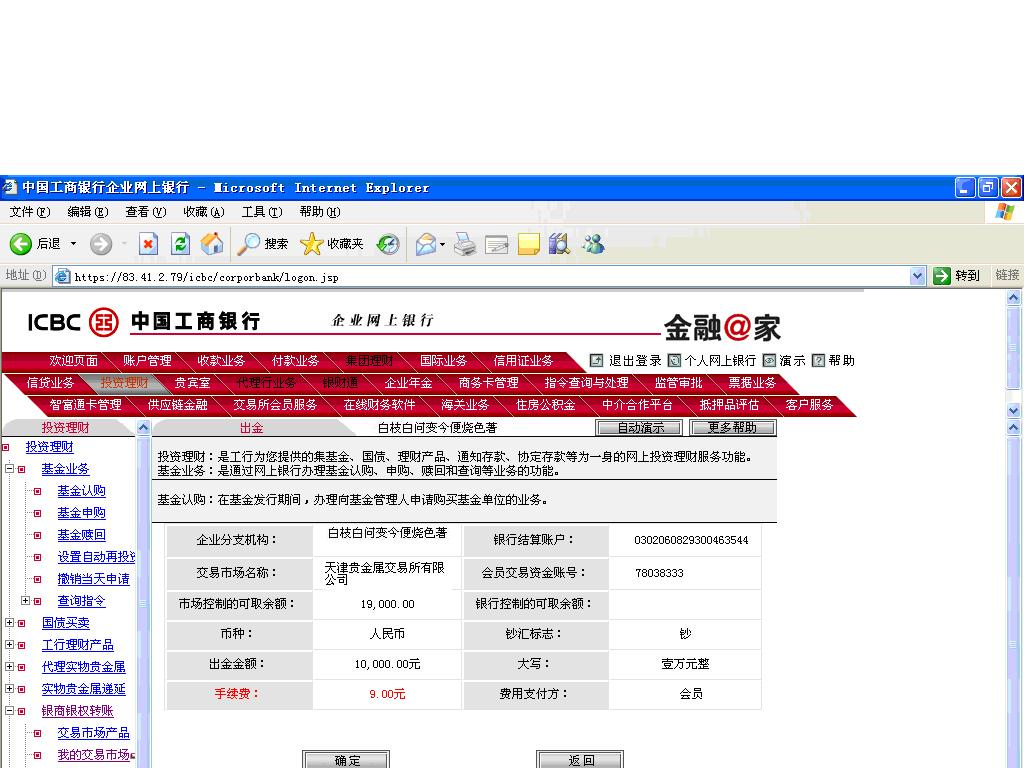
Task: Click the 自动演示 button
Action: 639,428
